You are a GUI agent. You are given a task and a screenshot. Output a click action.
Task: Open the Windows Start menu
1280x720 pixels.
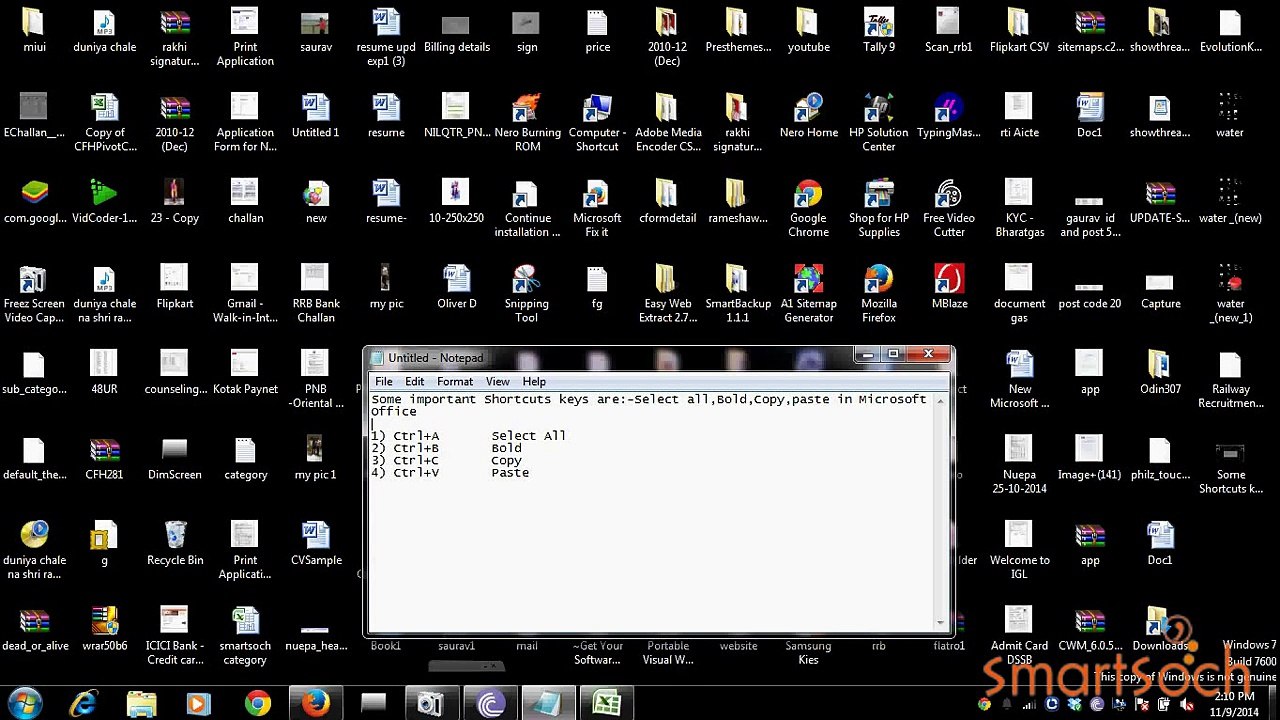click(24, 704)
